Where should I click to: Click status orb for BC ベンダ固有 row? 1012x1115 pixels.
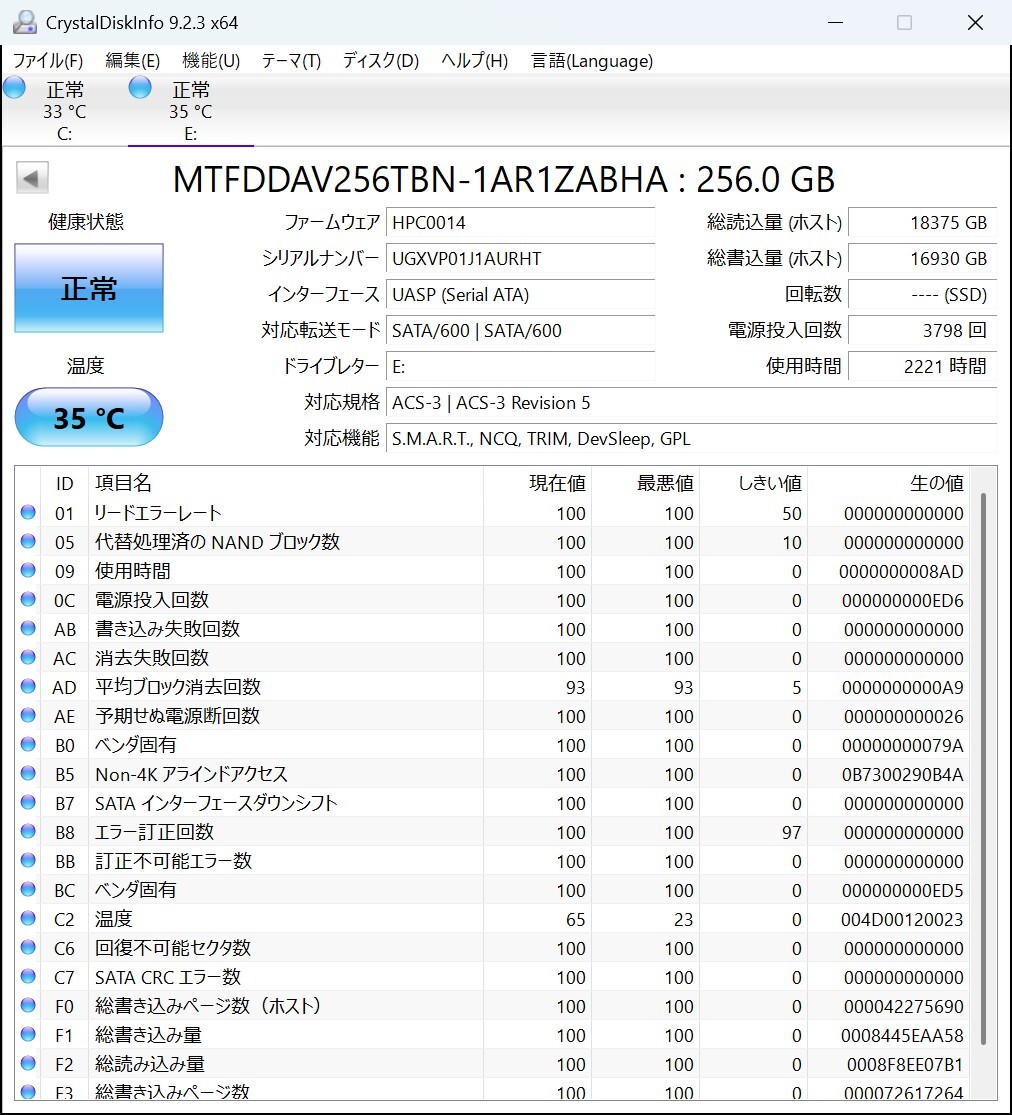[x=28, y=889]
